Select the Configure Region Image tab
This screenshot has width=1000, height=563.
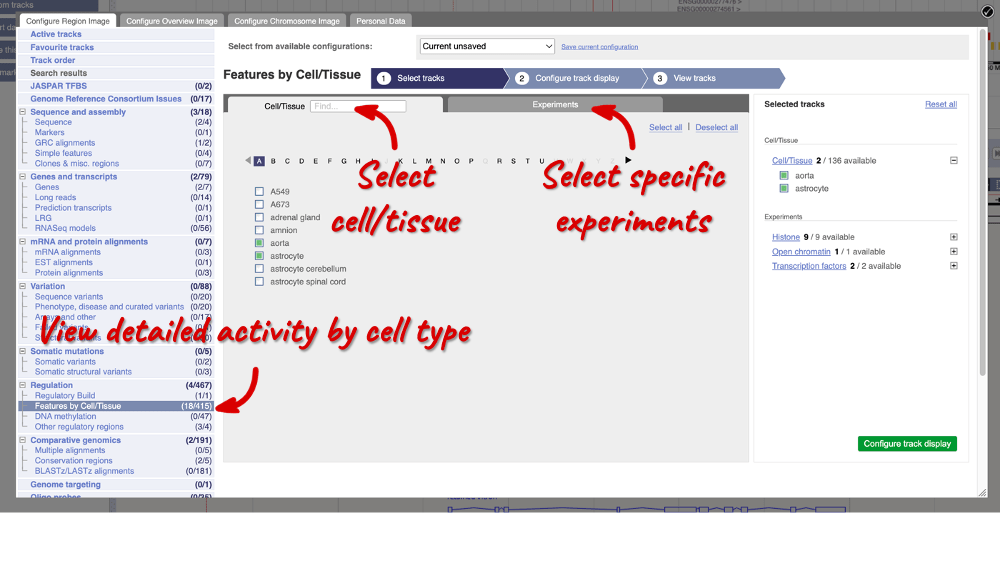pyautogui.click(x=68, y=21)
